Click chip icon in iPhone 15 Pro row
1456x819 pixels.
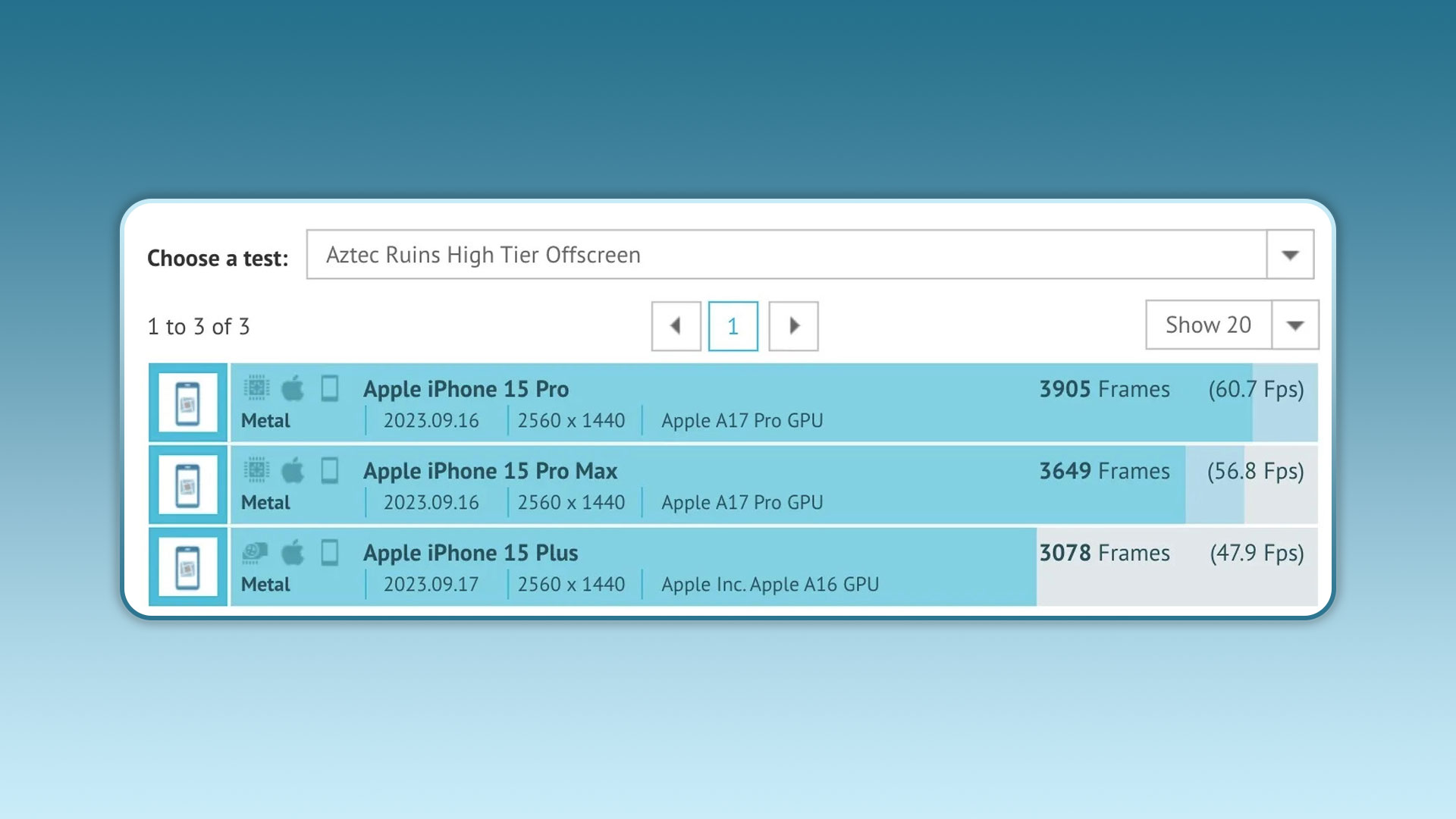pyautogui.click(x=256, y=388)
